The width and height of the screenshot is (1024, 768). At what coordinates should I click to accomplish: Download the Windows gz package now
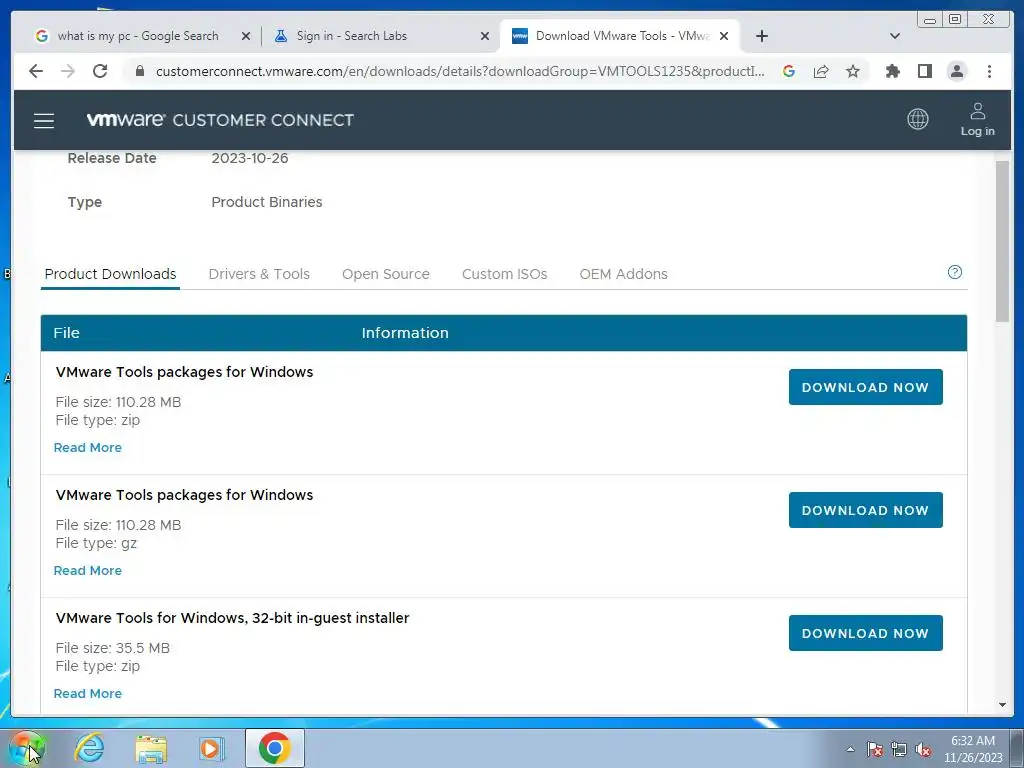(x=865, y=510)
